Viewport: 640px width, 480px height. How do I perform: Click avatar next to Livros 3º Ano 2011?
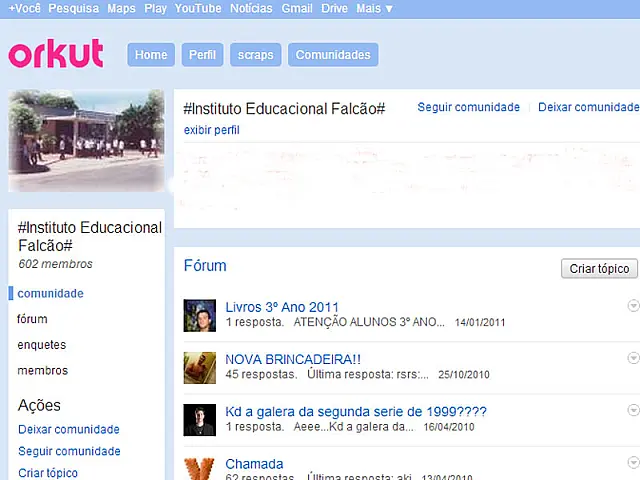tap(200, 316)
